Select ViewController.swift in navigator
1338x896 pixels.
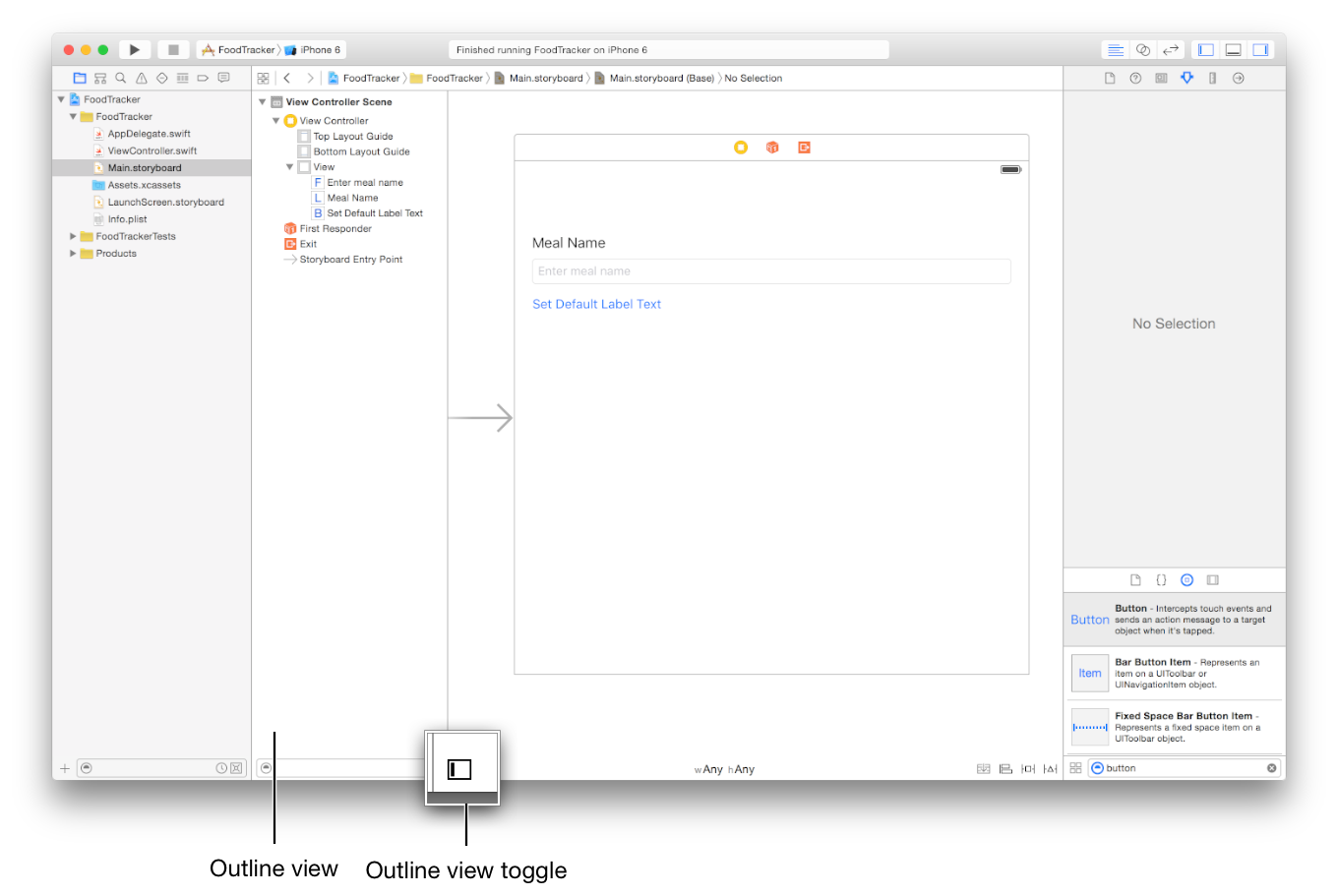point(152,150)
